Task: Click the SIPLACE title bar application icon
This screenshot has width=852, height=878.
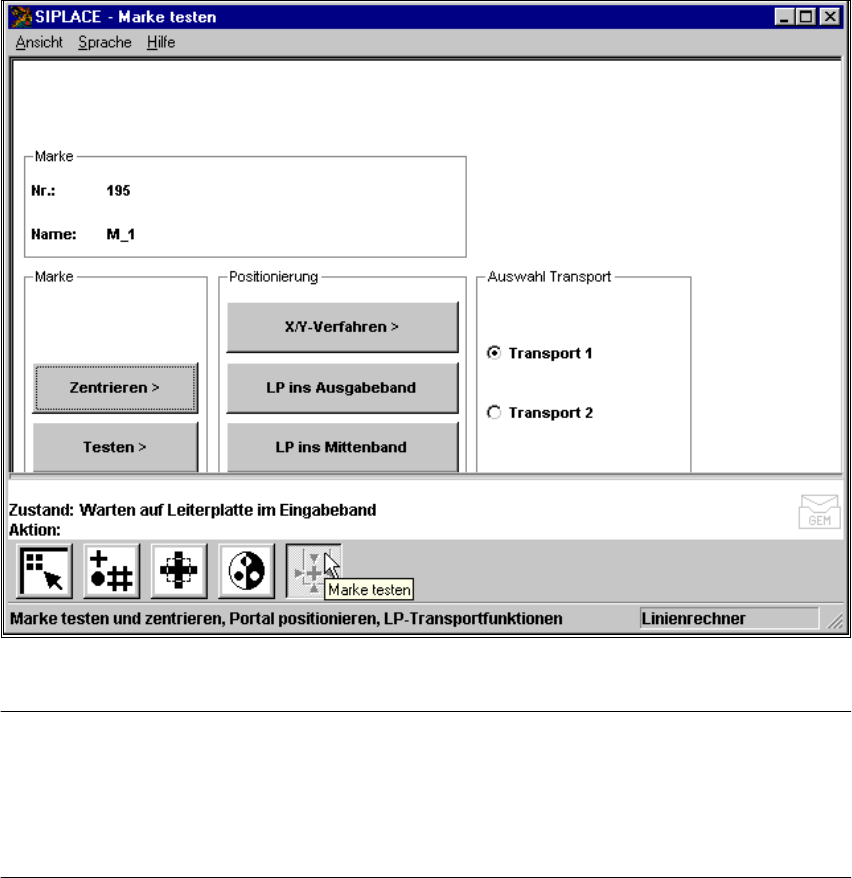Action: pyautogui.click(x=21, y=17)
